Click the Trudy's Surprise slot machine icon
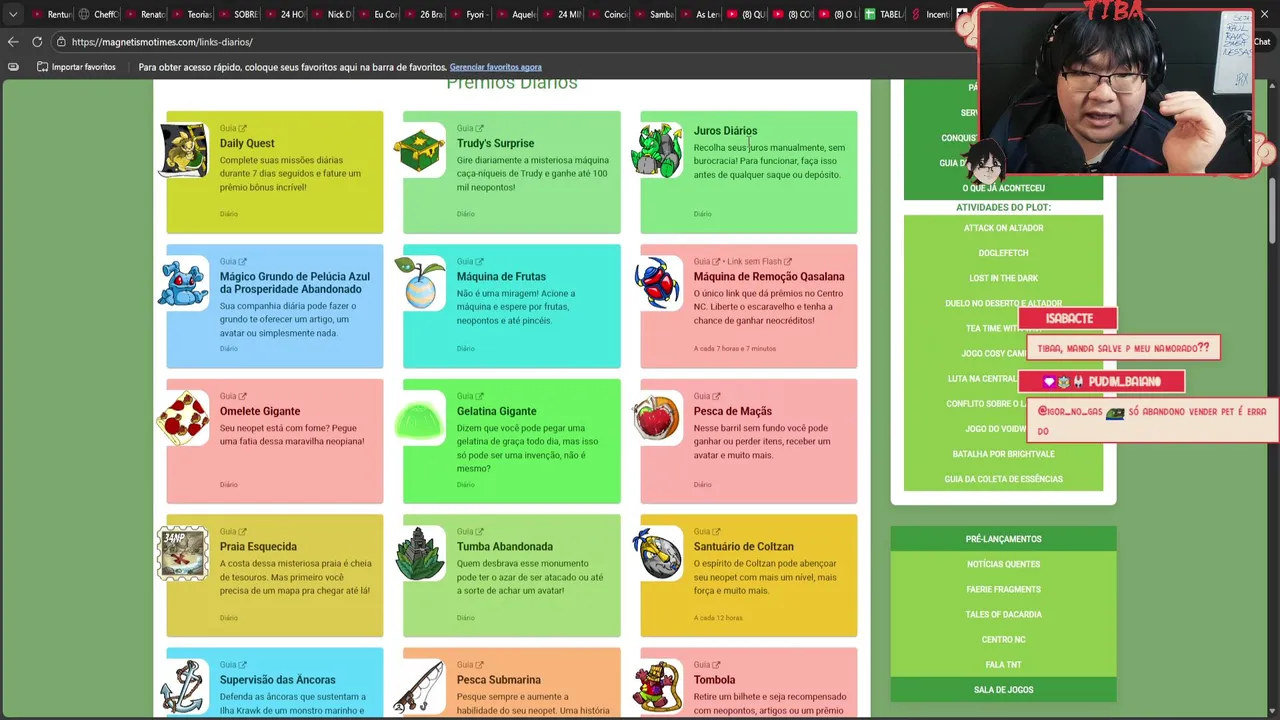Screen dimensions: 1280x720 coord(420,150)
